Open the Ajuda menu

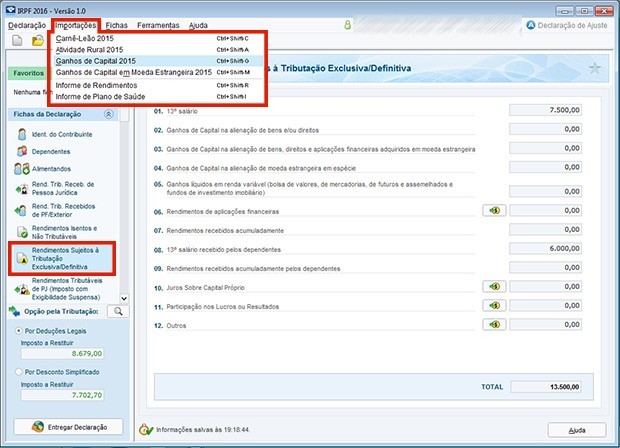198,25
